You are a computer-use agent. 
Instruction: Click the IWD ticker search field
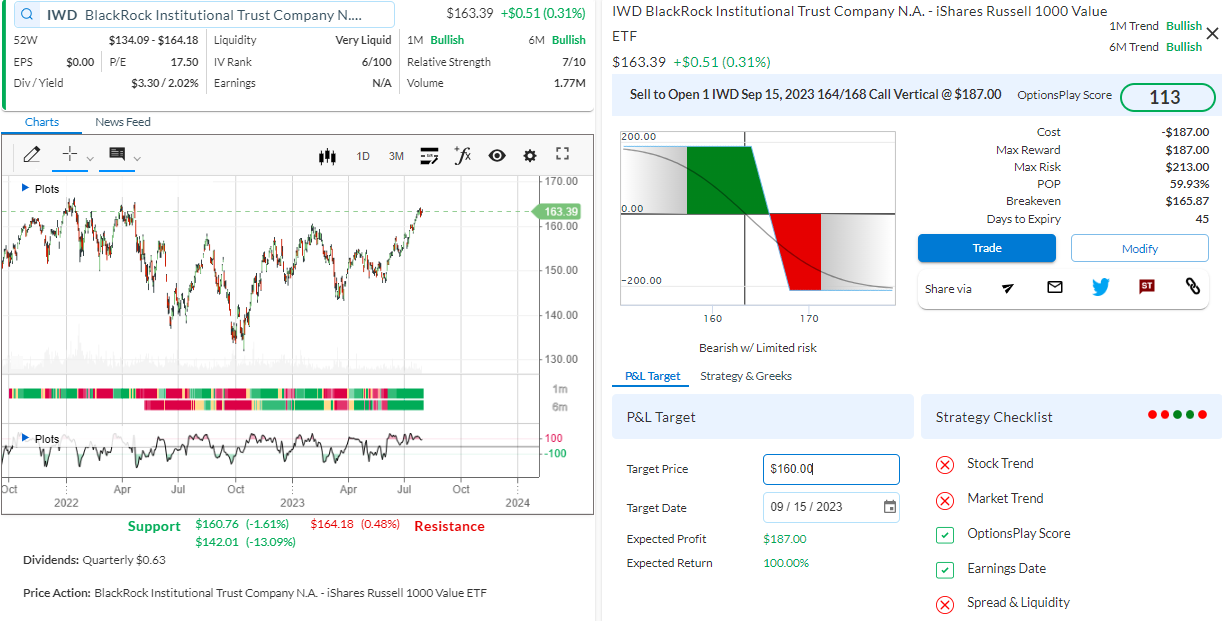[x=204, y=15]
